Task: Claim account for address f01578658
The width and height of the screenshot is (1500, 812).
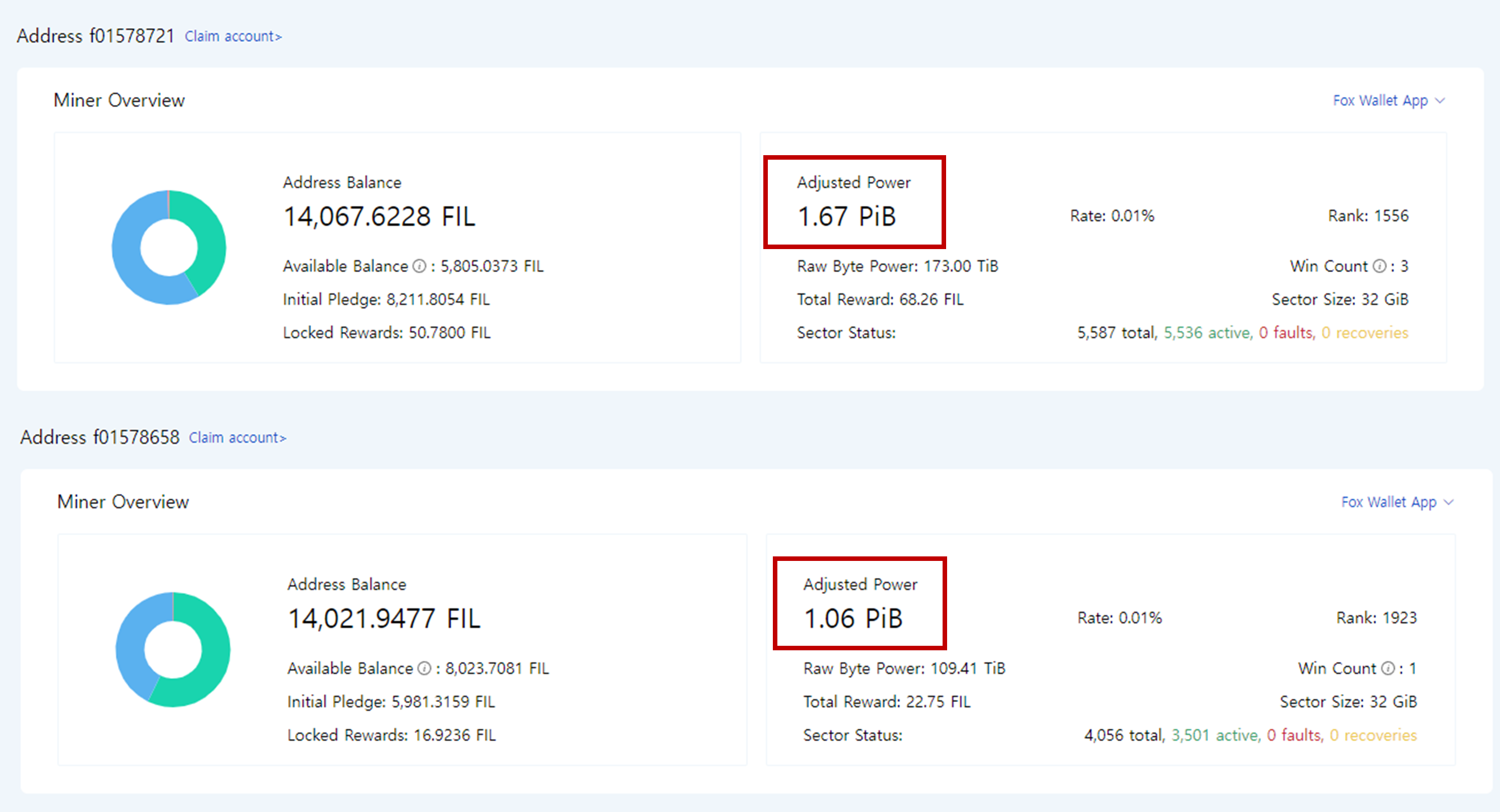Action: [237, 438]
